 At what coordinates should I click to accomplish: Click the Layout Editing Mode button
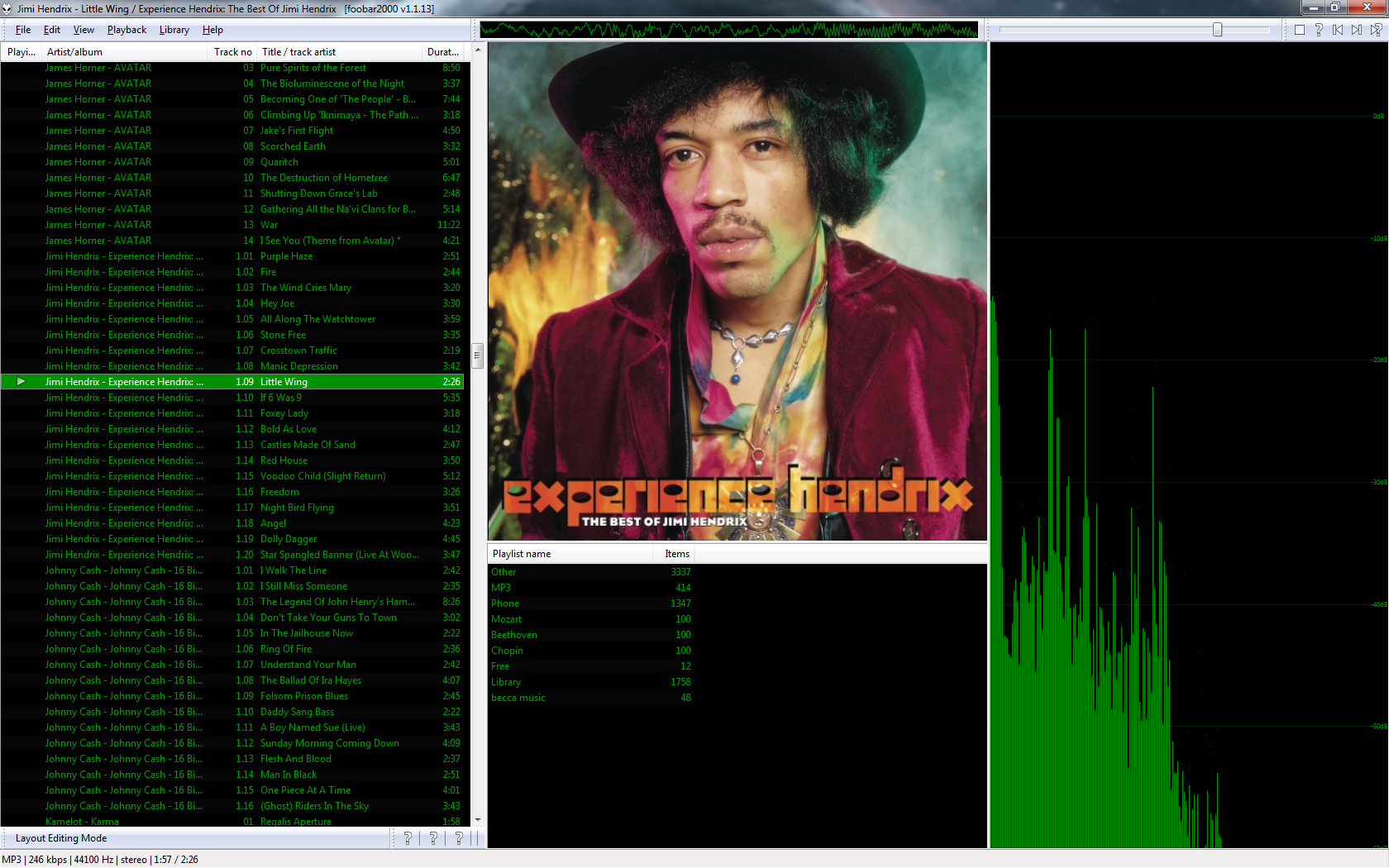pos(61,838)
